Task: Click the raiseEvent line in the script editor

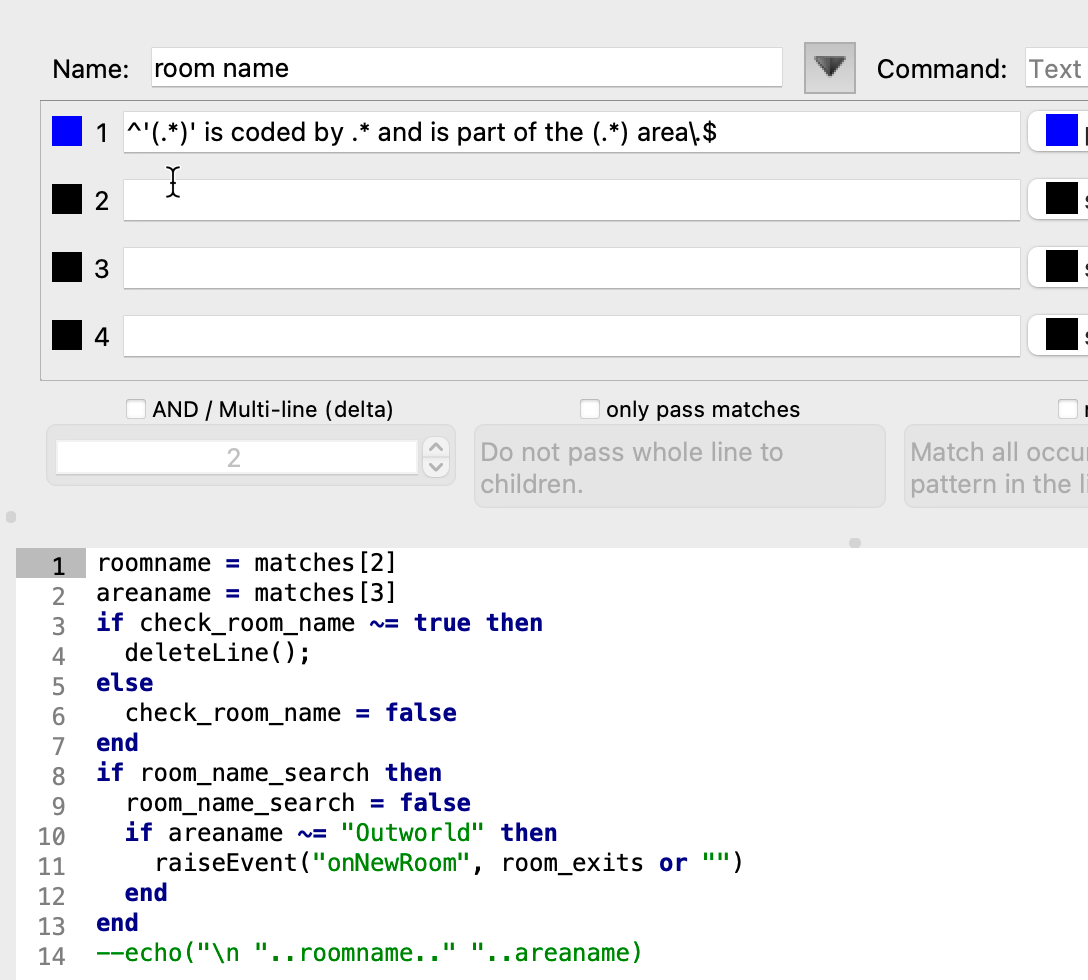Action: (450, 863)
